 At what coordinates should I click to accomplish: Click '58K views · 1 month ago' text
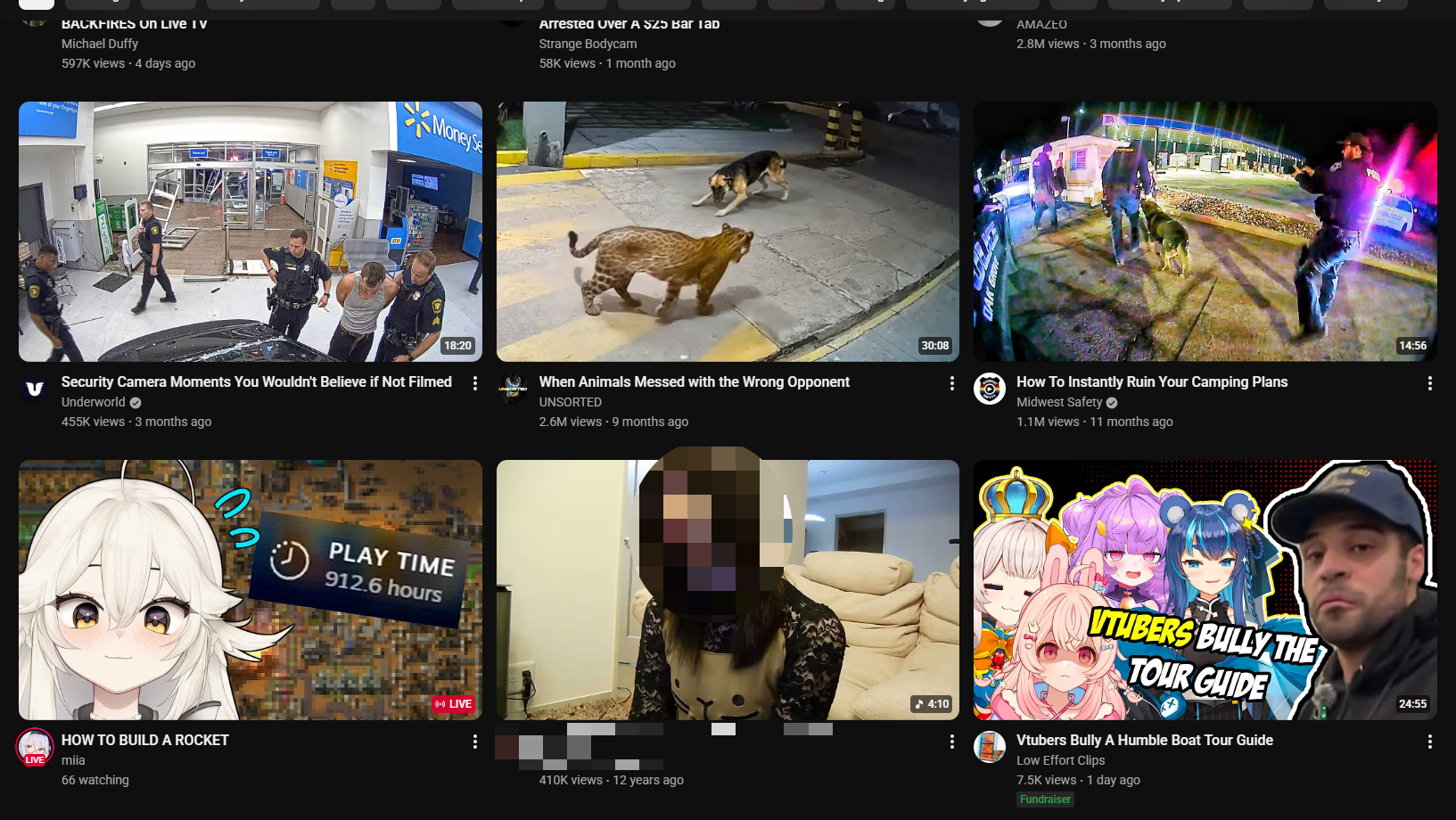tap(607, 63)
